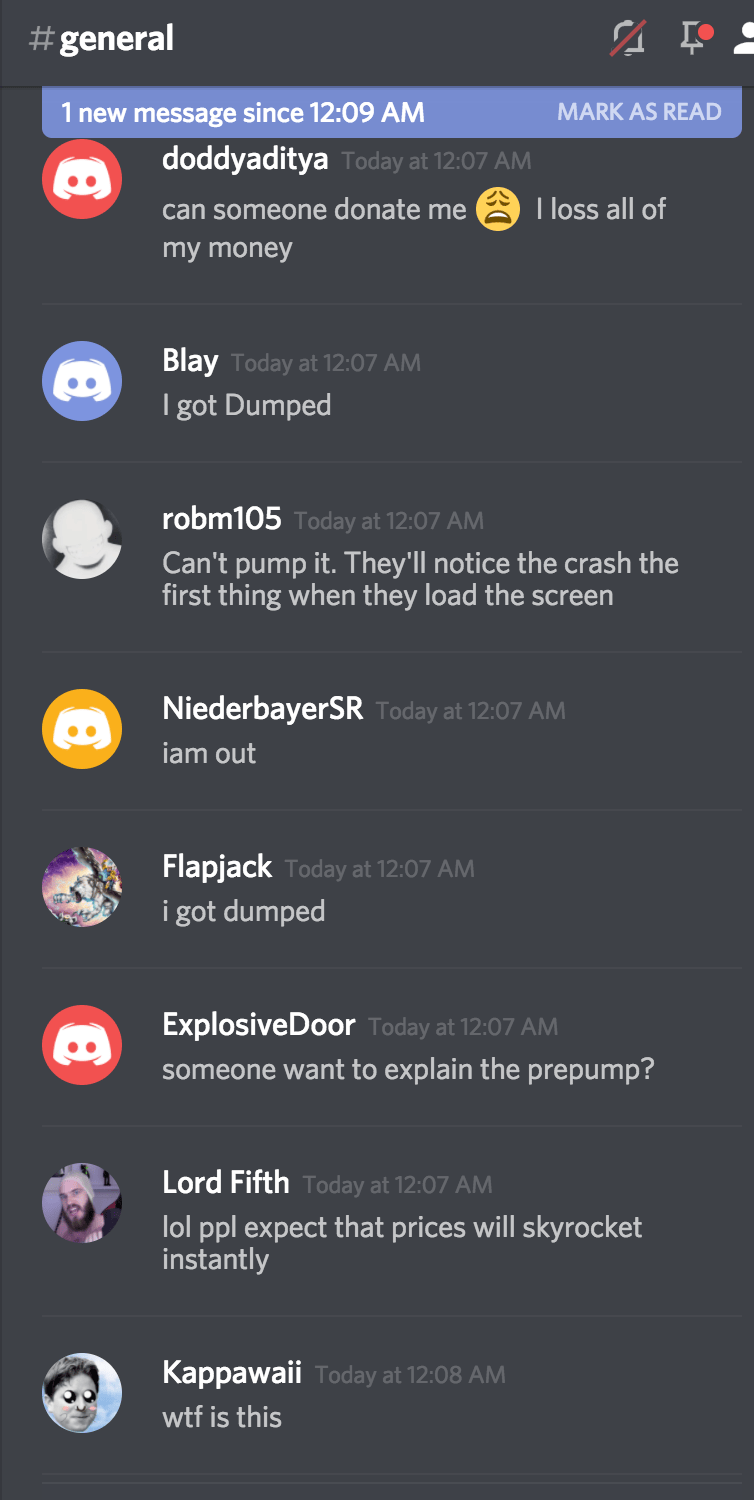Click the hash symbol beside general
Screen dimensions: 754x1500
click(x=41, y=39)
